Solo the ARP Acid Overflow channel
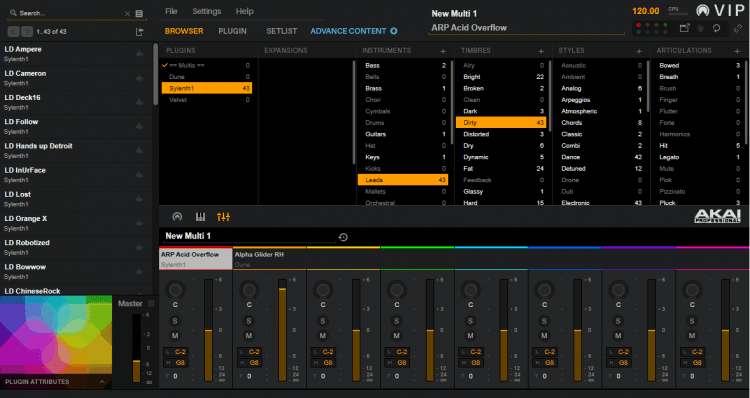750x398 pixels. 175,321
